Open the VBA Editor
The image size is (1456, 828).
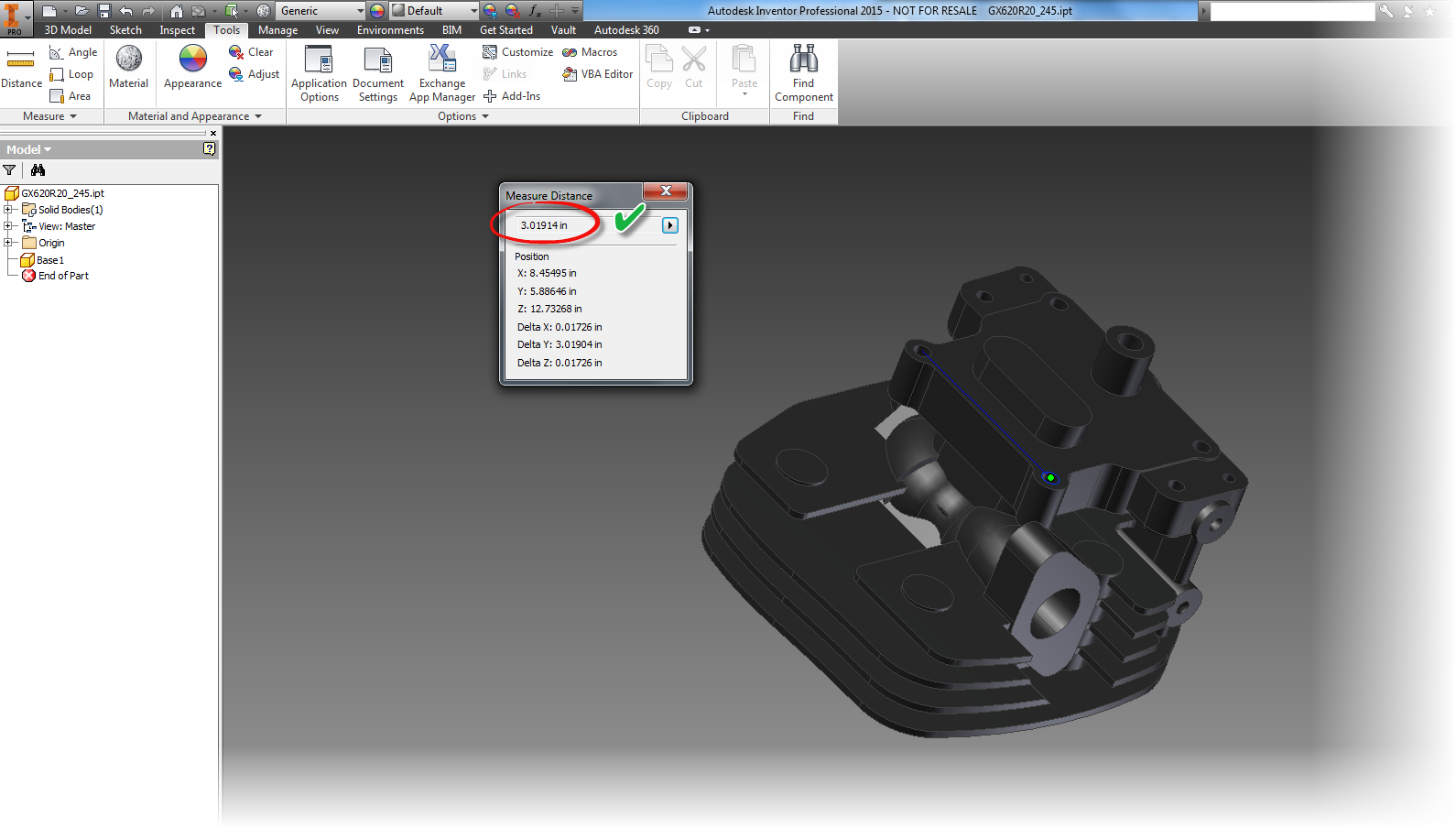597,74
